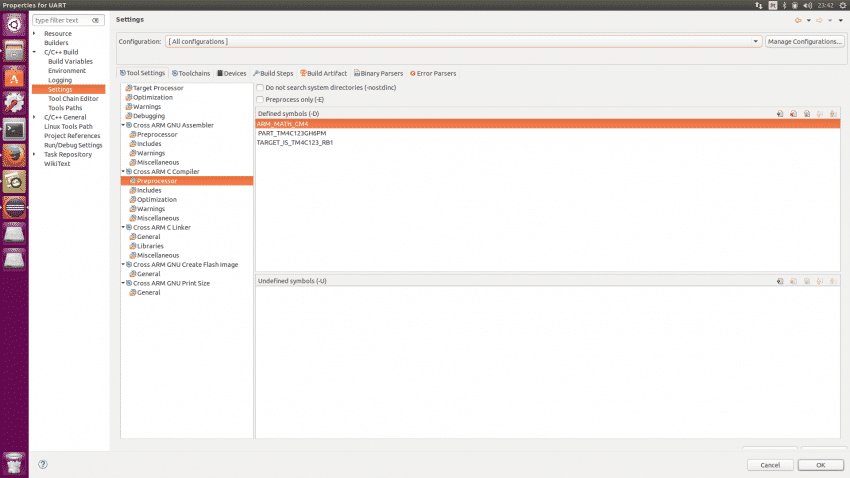Collapse Cross ARM GNU Assembler group

coord(123,125)
